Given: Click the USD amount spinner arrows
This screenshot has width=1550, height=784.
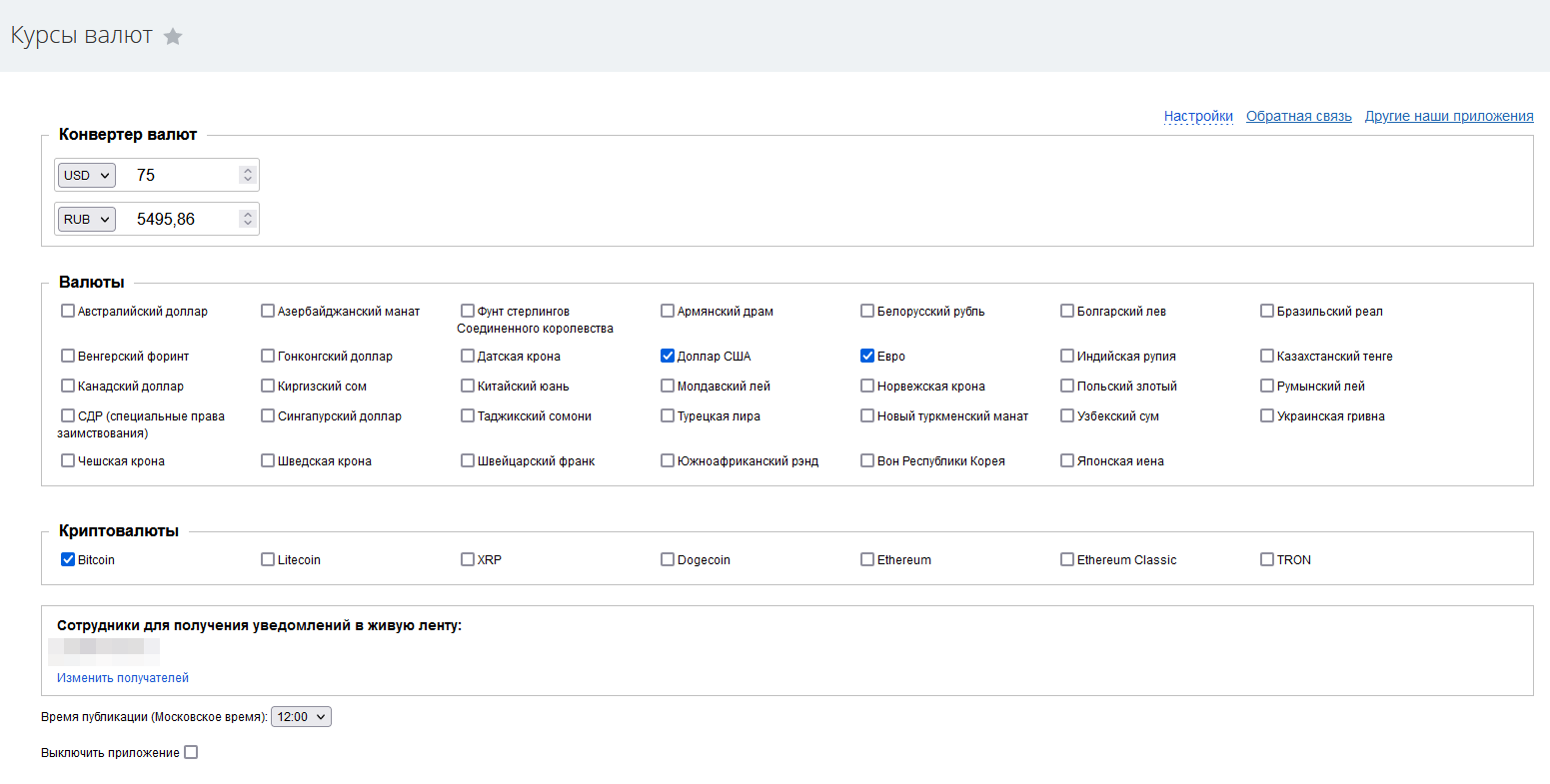Looking at the screenshot, I should point(248,175).
